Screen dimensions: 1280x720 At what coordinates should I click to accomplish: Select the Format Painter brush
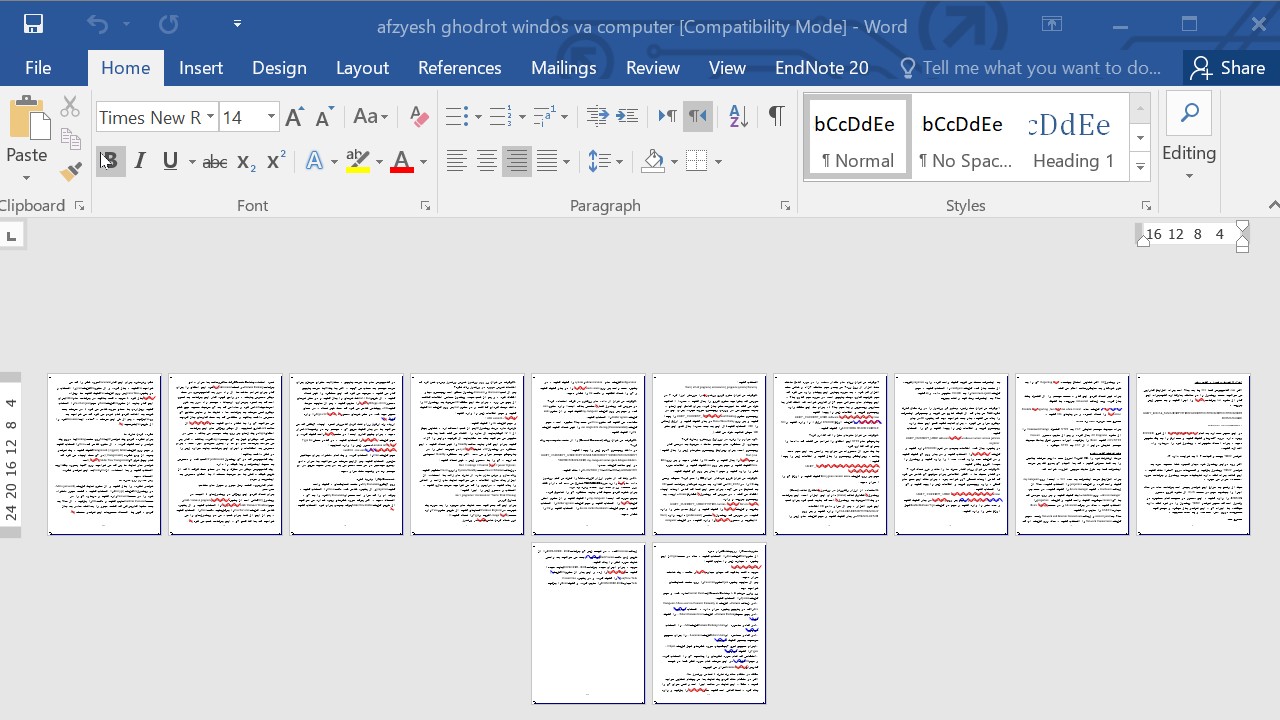coord(70,172)
